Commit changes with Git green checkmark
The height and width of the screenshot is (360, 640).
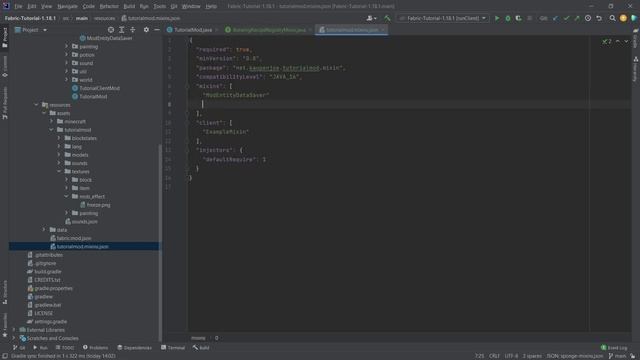coord(566,18)
